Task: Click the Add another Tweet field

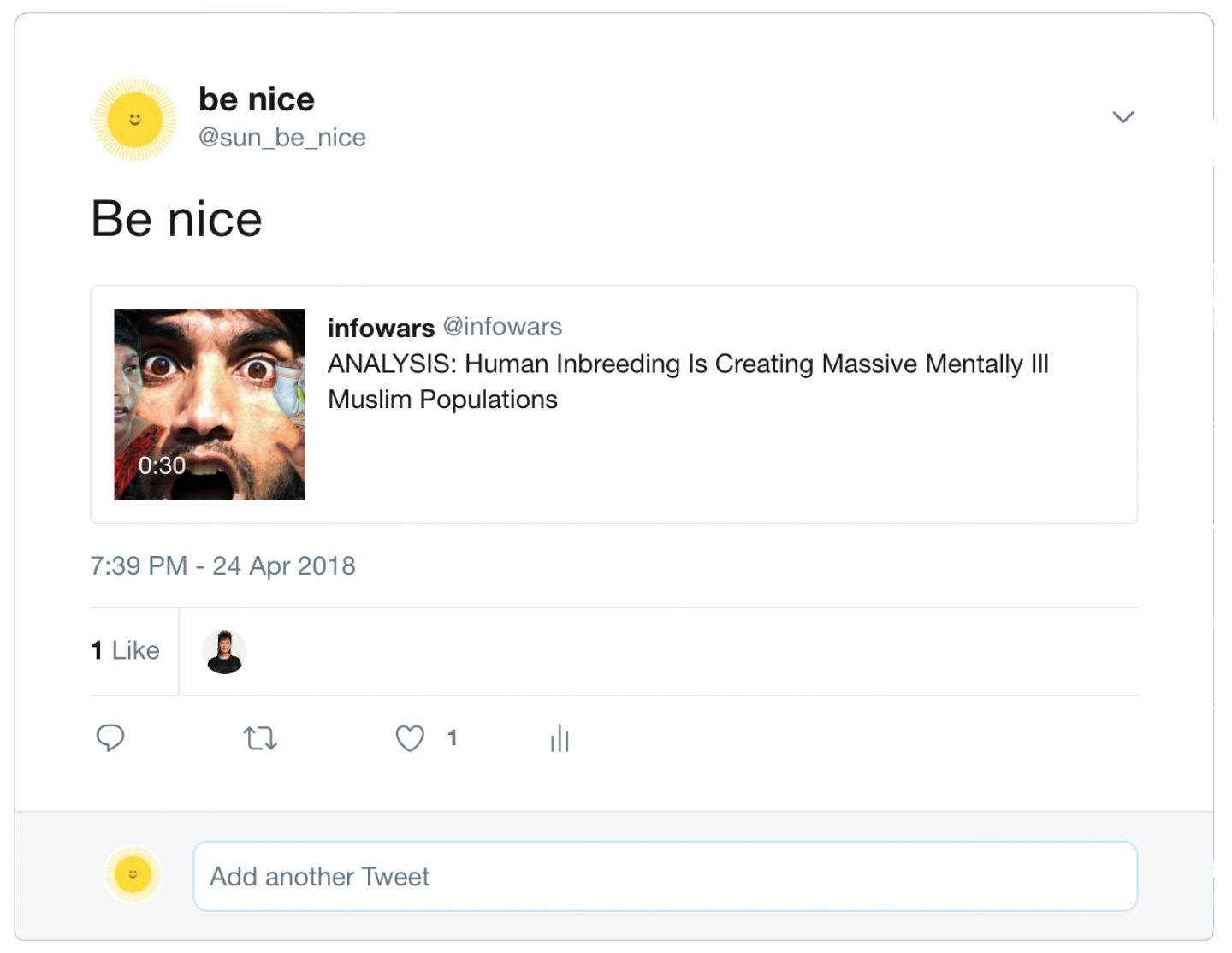Action: pyautogui.click(x=665, y=876)
